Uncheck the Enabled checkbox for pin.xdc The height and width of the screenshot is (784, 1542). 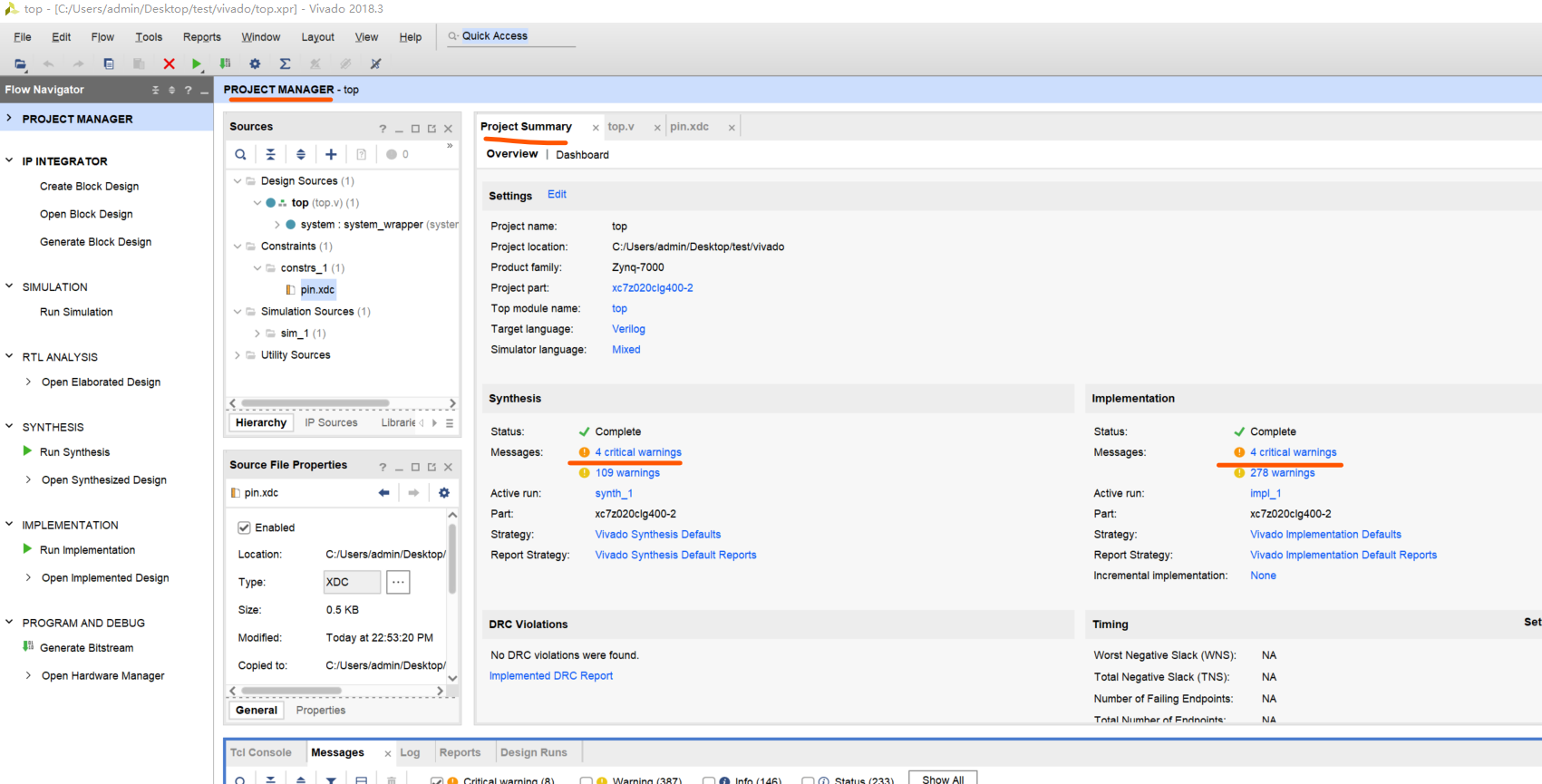[x=244, y=528]
